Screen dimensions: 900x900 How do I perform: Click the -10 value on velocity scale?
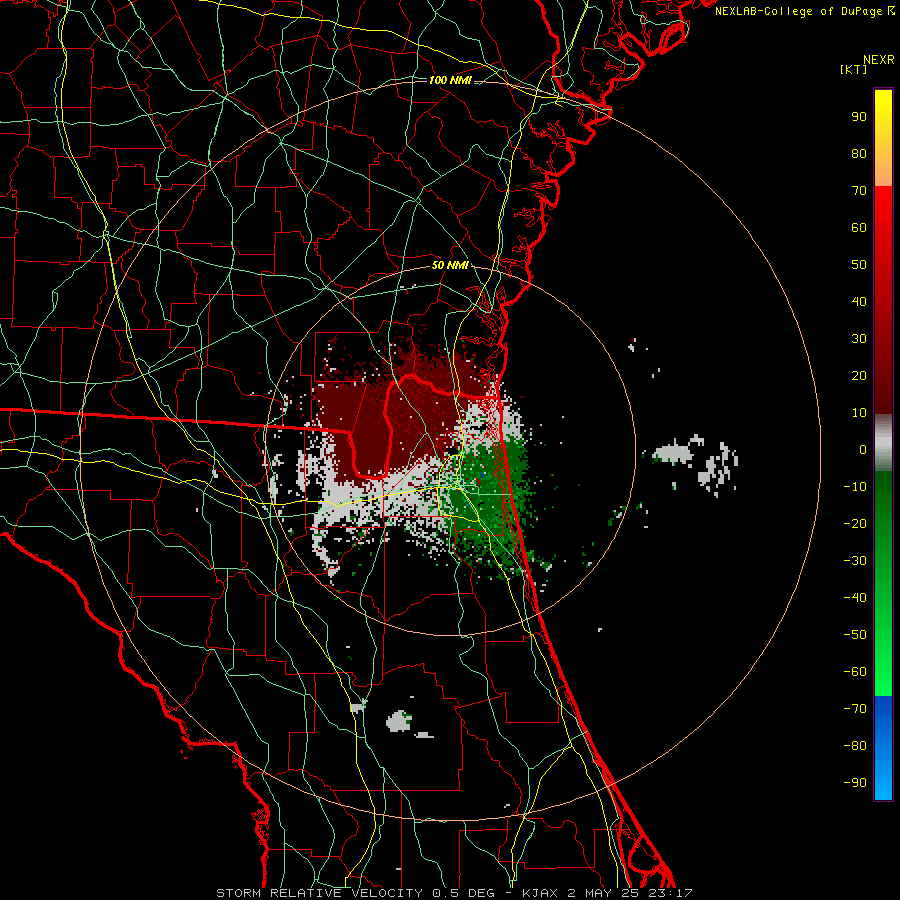pos(855,487)
